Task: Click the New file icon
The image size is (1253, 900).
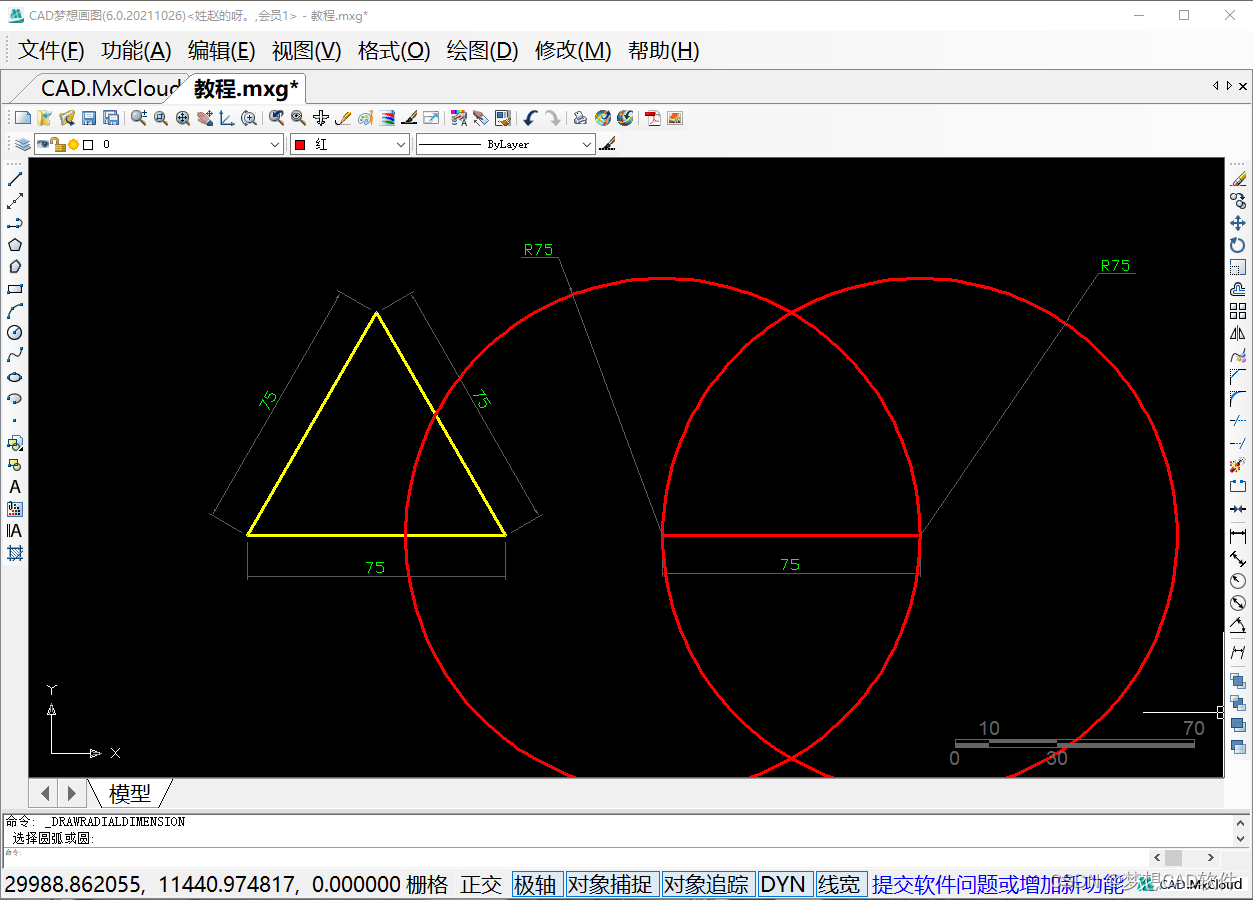Action: [22, 118]
